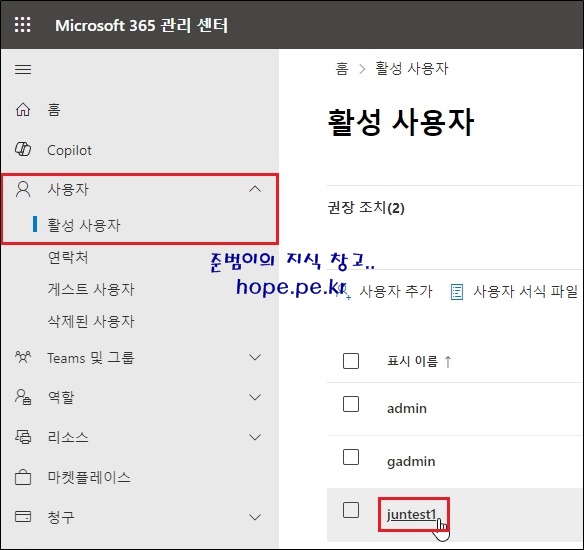Click the 역할 roles icon

[x=23, y=397]
